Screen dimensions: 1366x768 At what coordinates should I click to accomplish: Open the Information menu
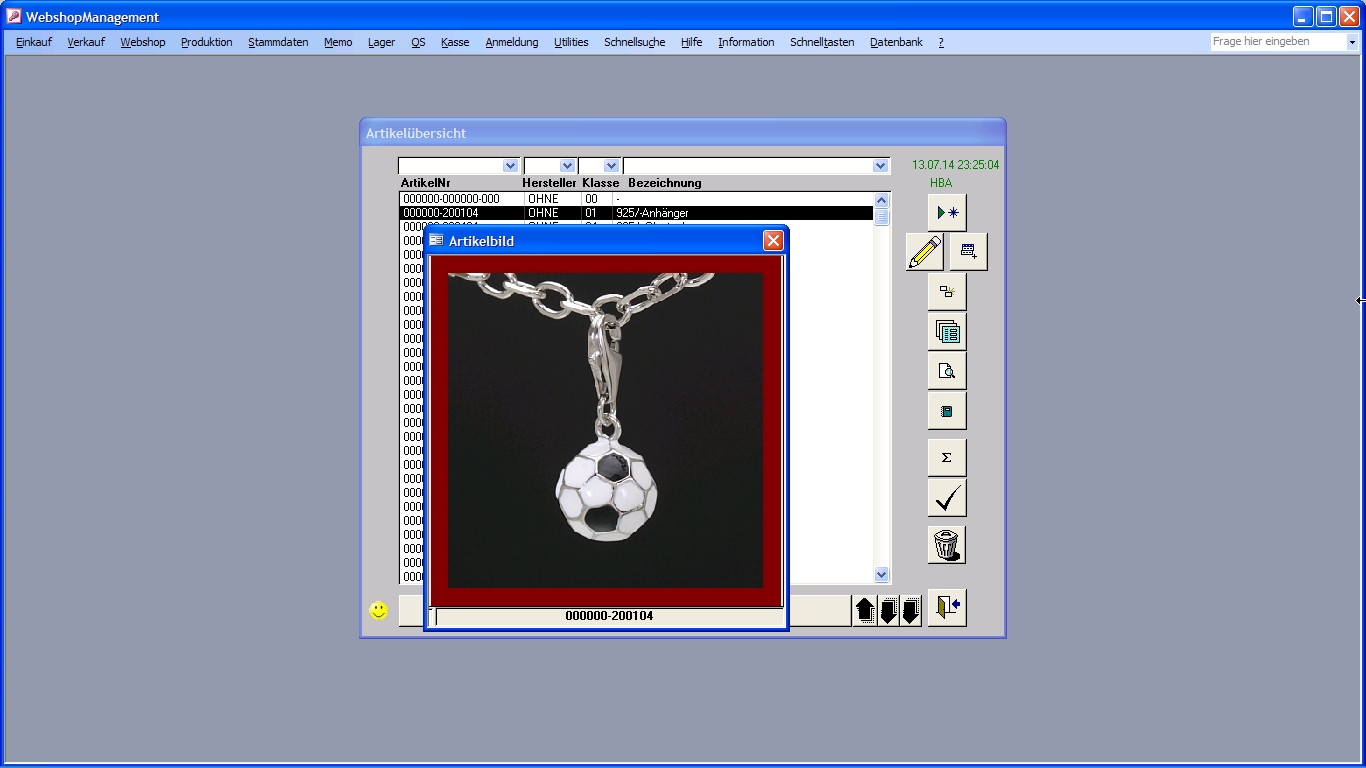tap(746, 42)
